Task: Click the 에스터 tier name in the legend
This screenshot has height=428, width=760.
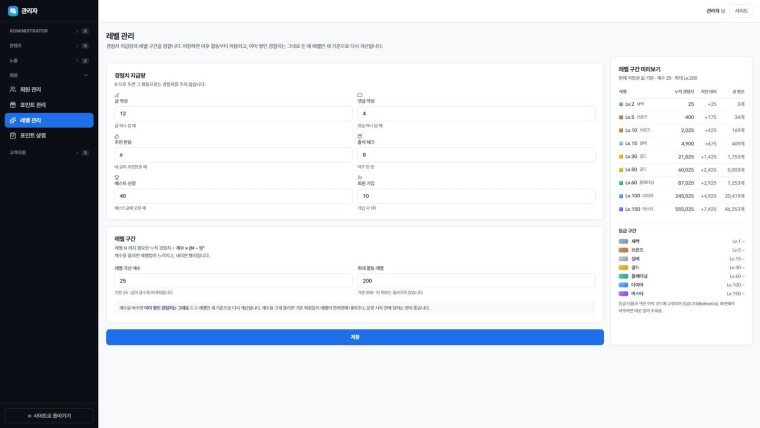Action: click(637, 294)
